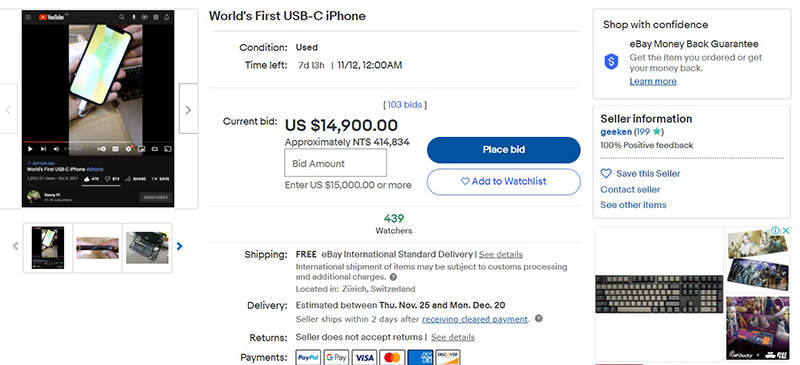The width and height of the screenshot is (800, 365).
Task: Click the thumbnail carousel previous arrow
Action: click(15, 247)
